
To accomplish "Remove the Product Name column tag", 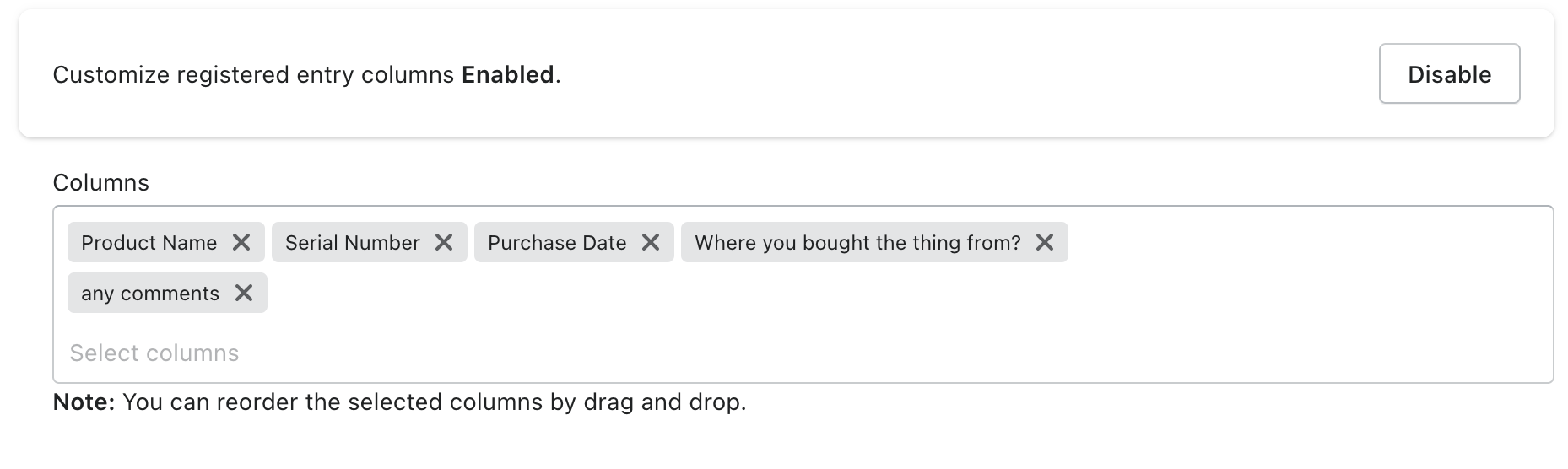I will (x=241, y=243).
